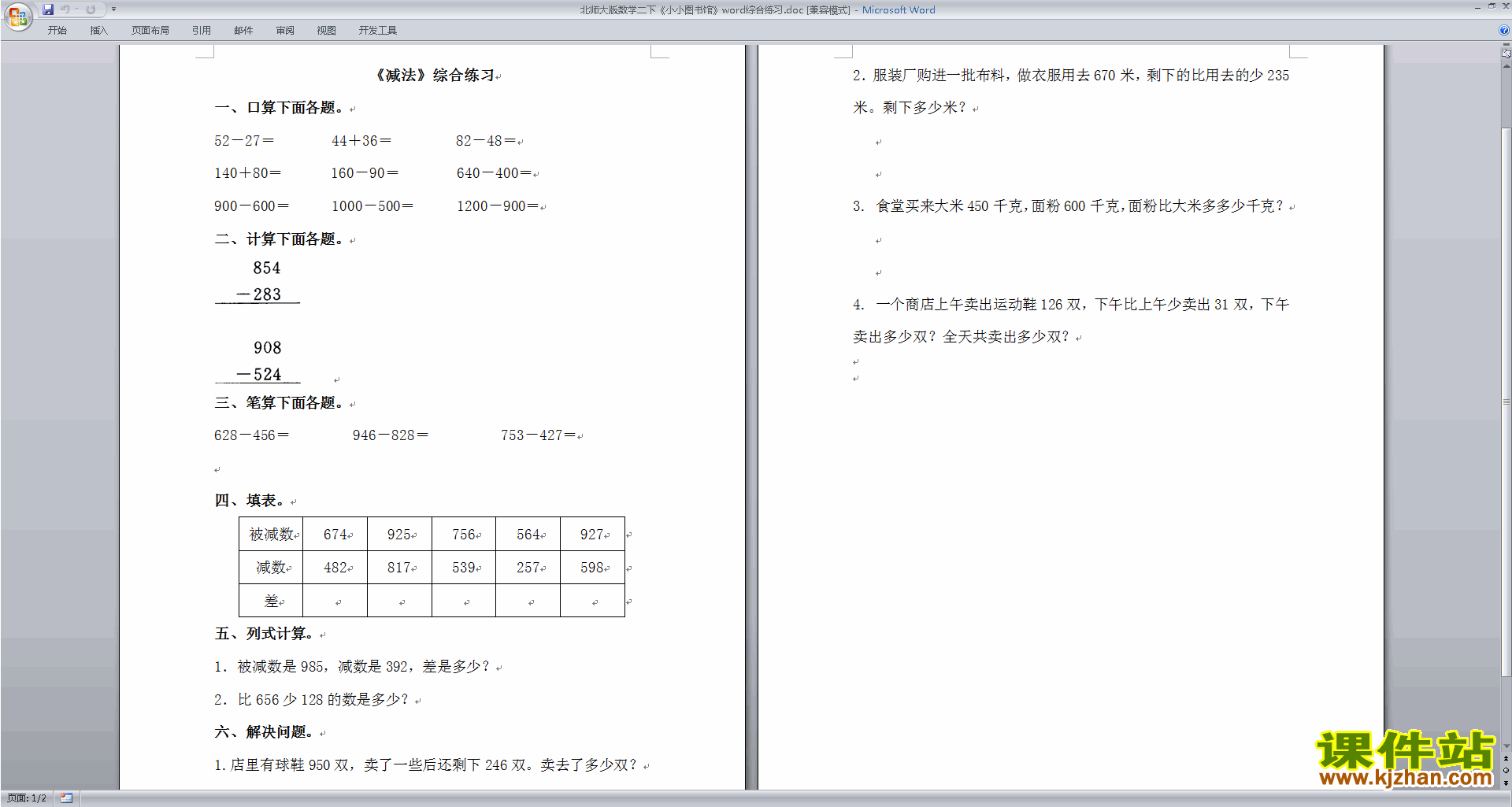Screen dimensions: 1512x807
Task: Click the heading 三、笔算下面各题。
Action: pyautogui.click(x=281, y=403)
